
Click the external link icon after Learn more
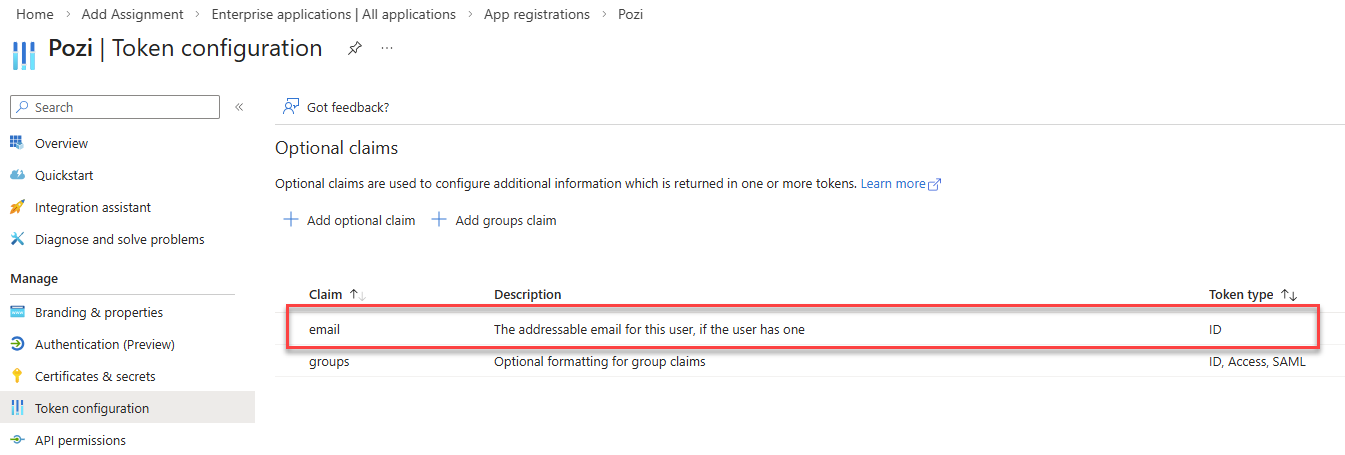click(x=935, y=184)
